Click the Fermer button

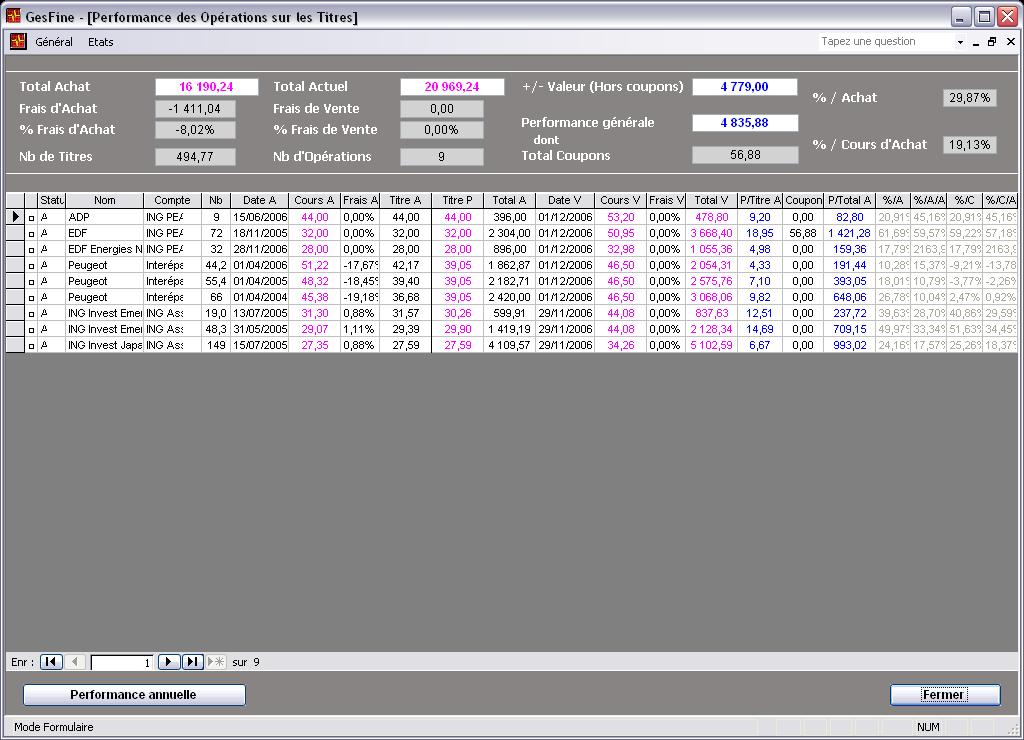click(944, 695)
